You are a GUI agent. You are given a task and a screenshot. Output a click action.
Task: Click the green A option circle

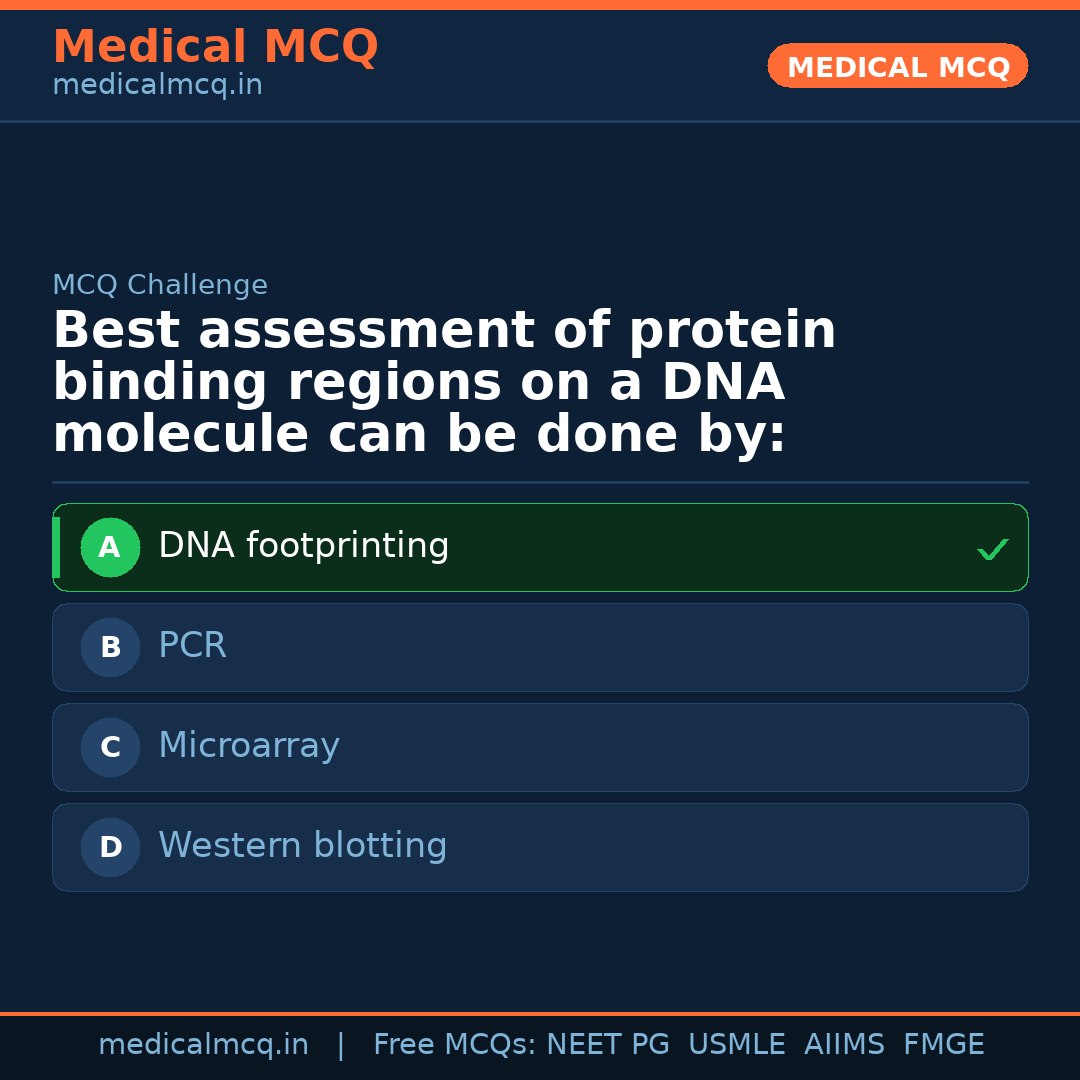click(110, 547)
